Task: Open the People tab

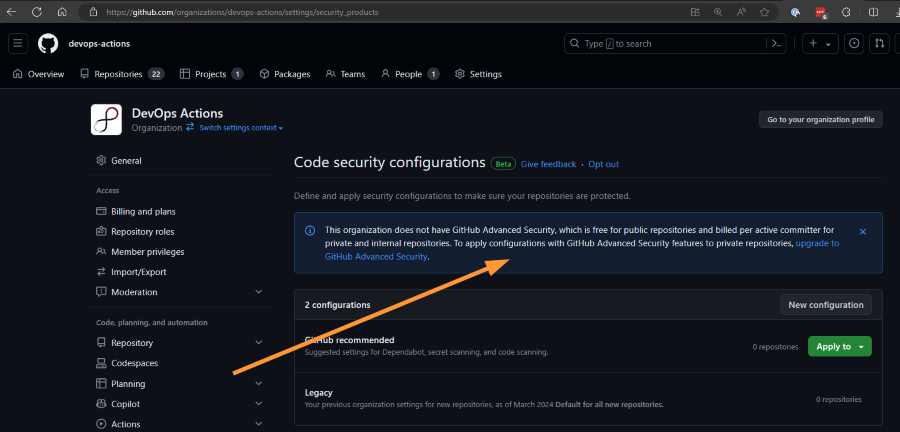Action: point(410,74)
